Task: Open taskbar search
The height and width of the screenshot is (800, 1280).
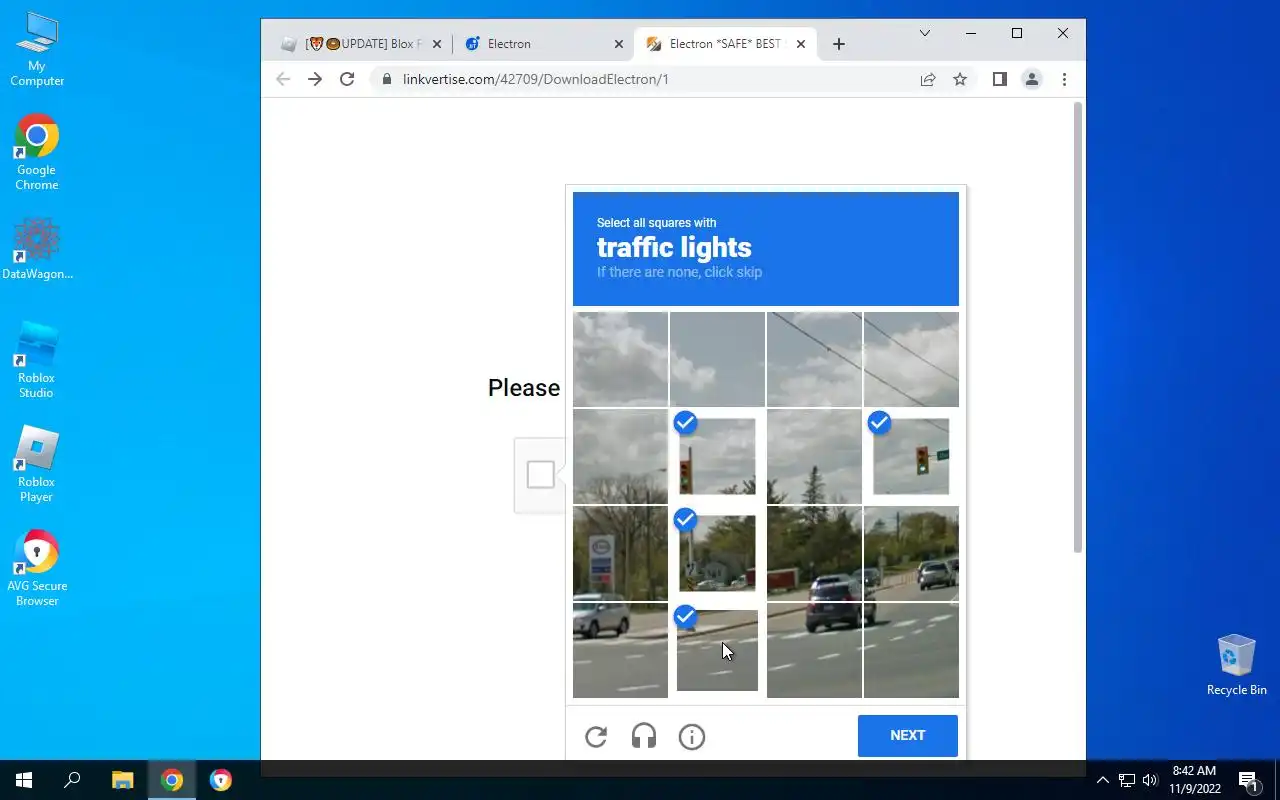Action: (72, 780)
